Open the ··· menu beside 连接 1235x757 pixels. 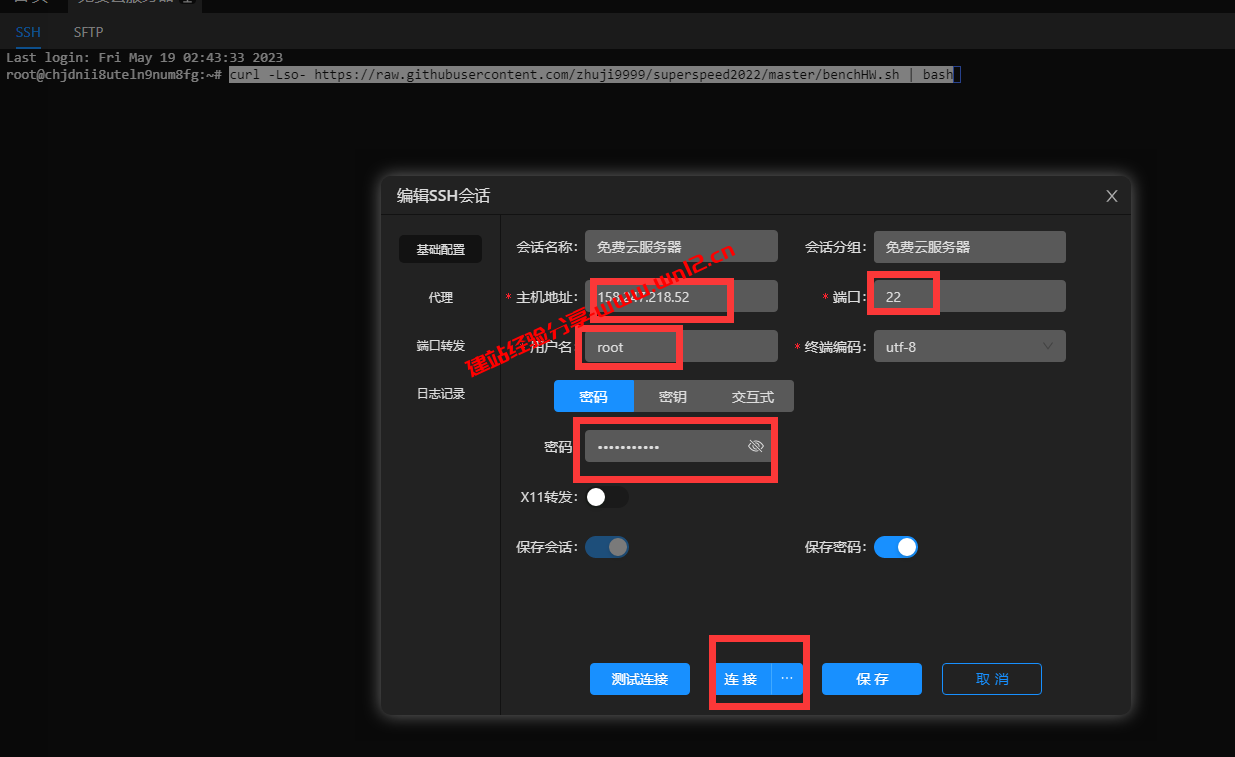click(x=787, y=678)
